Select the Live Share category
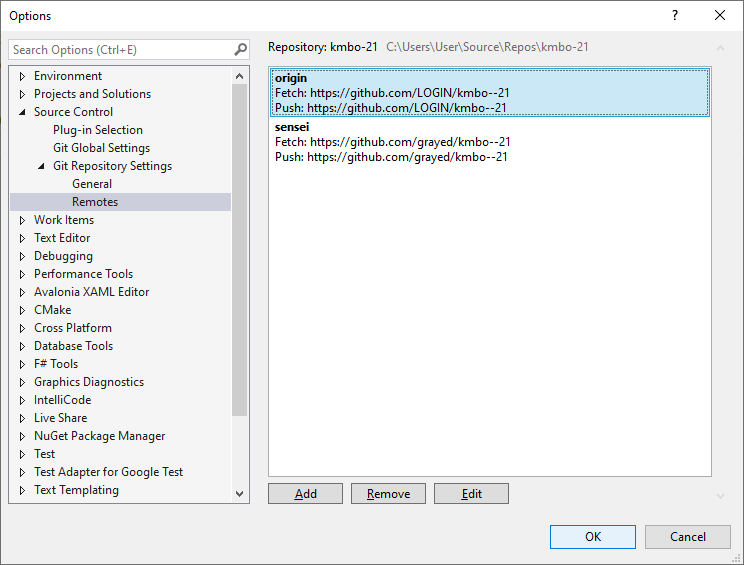Screen dimensions: 744x565 60,418
